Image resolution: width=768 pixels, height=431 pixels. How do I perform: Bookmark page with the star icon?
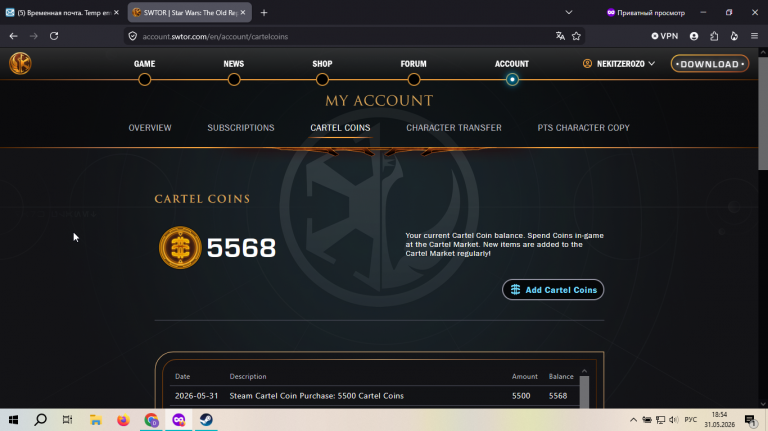[576, 36]
